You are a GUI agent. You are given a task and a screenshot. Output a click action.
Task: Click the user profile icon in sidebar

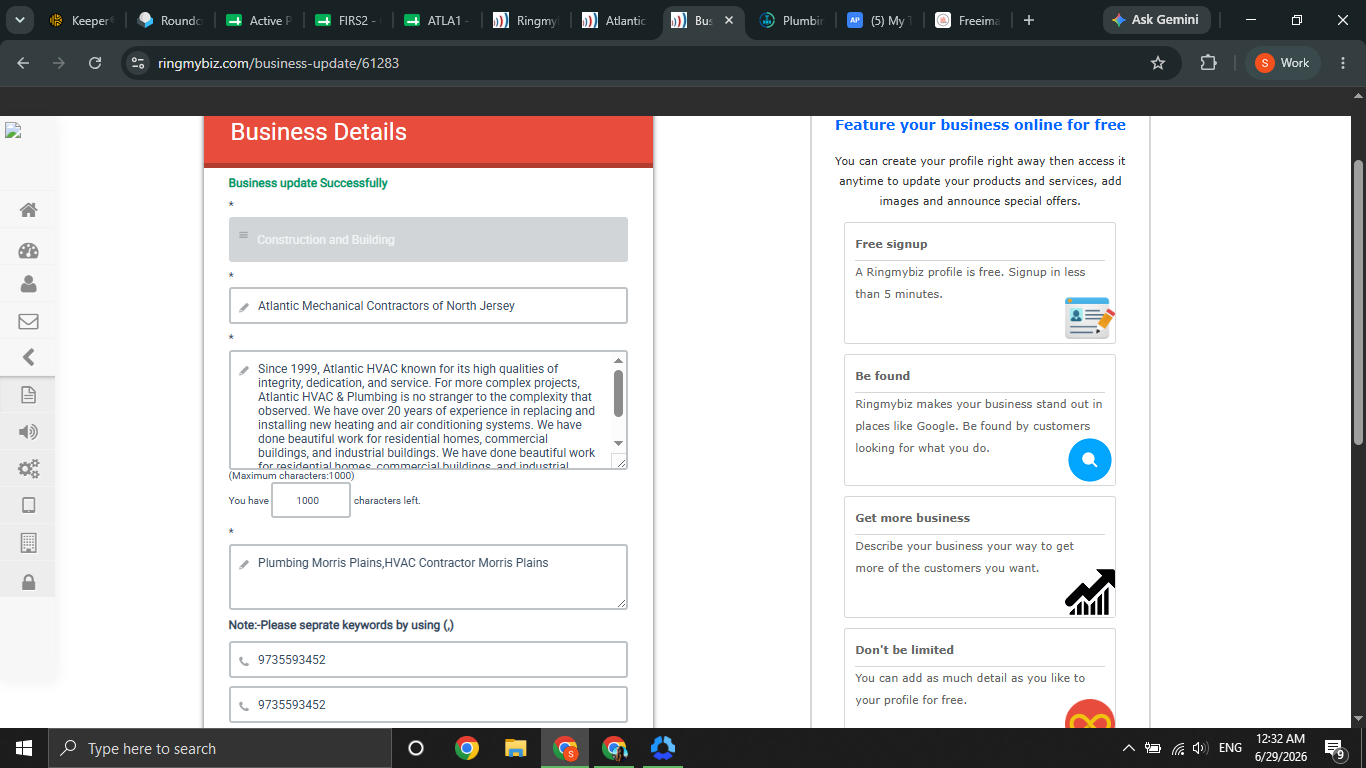(x=28, y=285)
